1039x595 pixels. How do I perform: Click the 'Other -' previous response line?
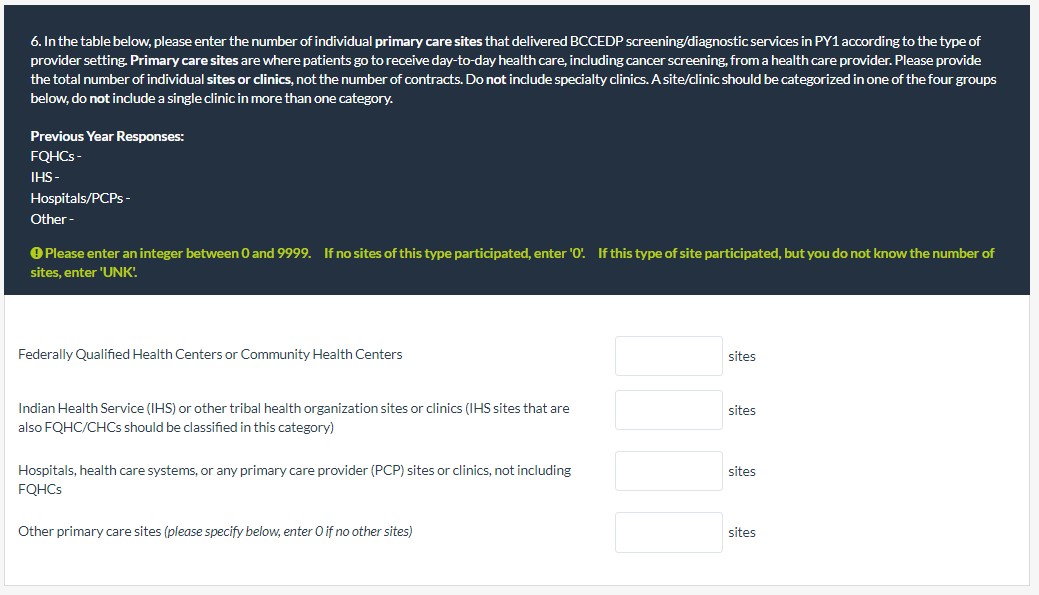(x=52, y=219)
